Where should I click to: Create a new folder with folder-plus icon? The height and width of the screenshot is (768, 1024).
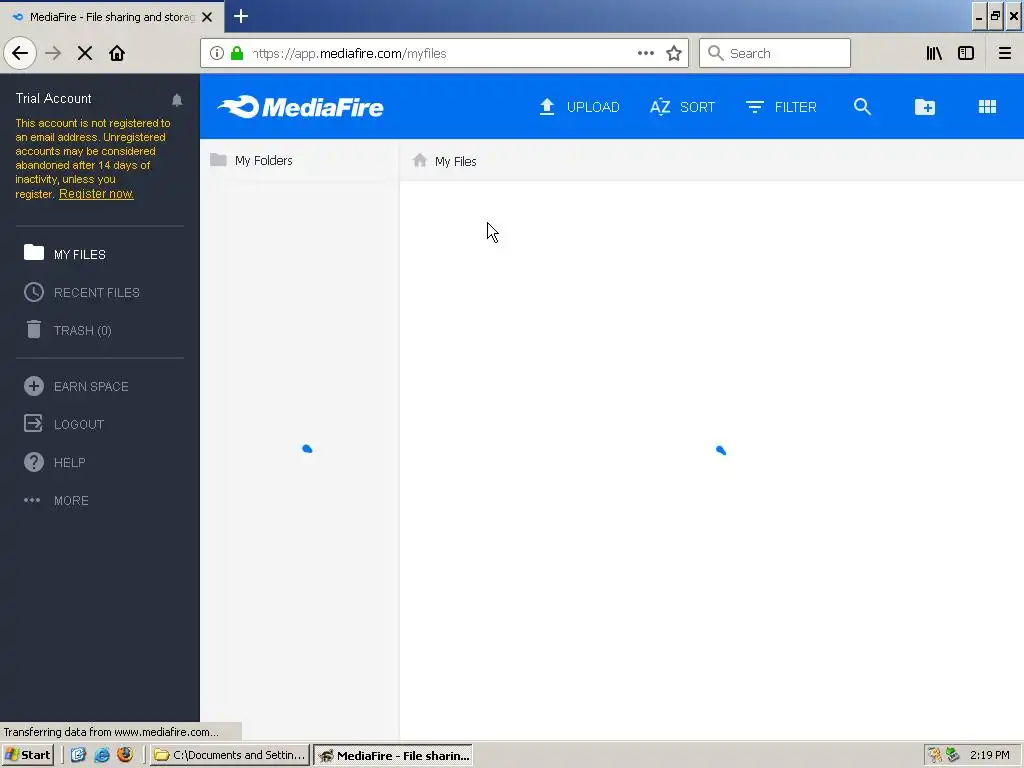pyautogui.click(x=925, y=107)
